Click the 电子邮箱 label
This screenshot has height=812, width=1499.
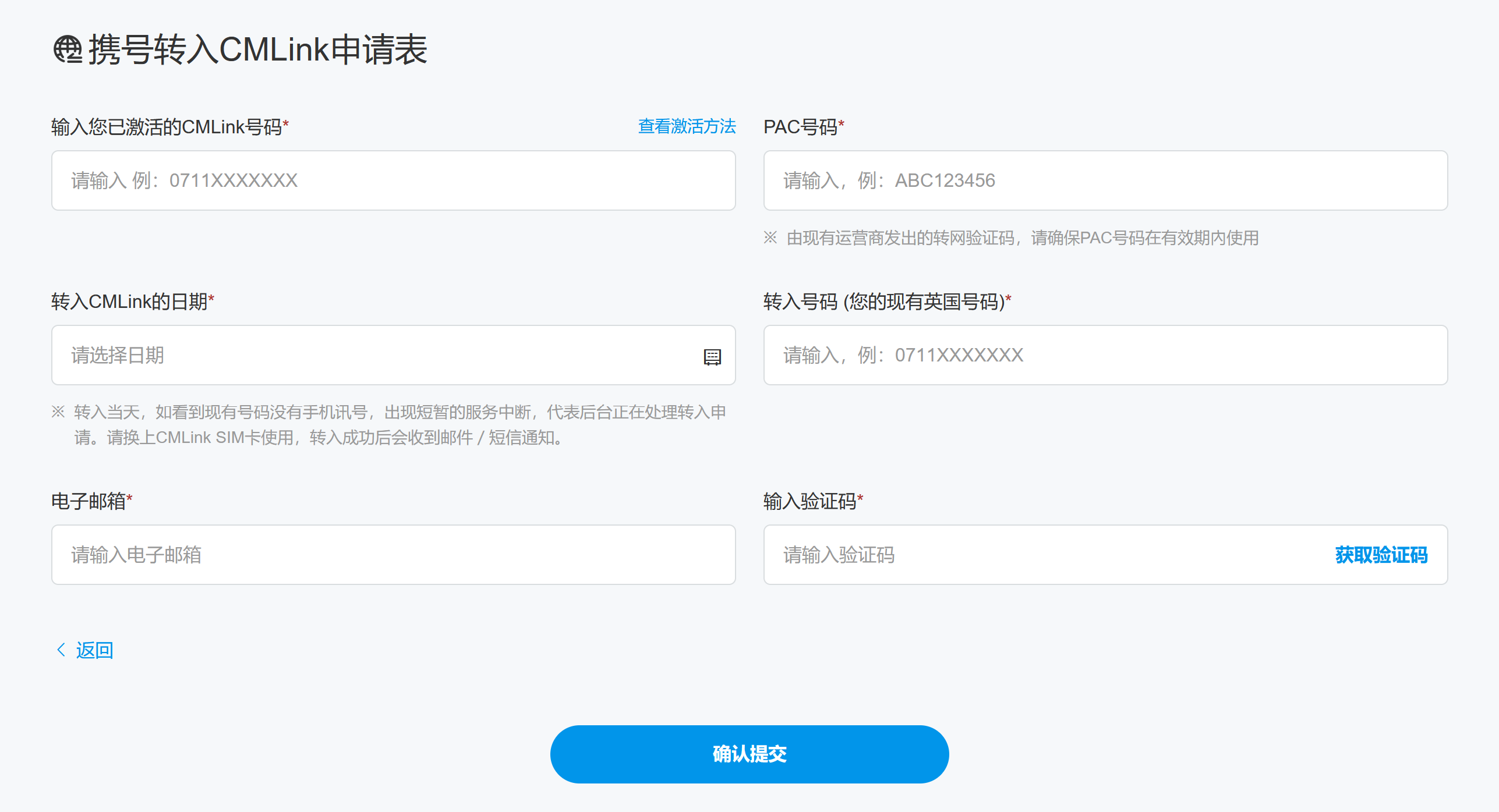tap(92, 501)
